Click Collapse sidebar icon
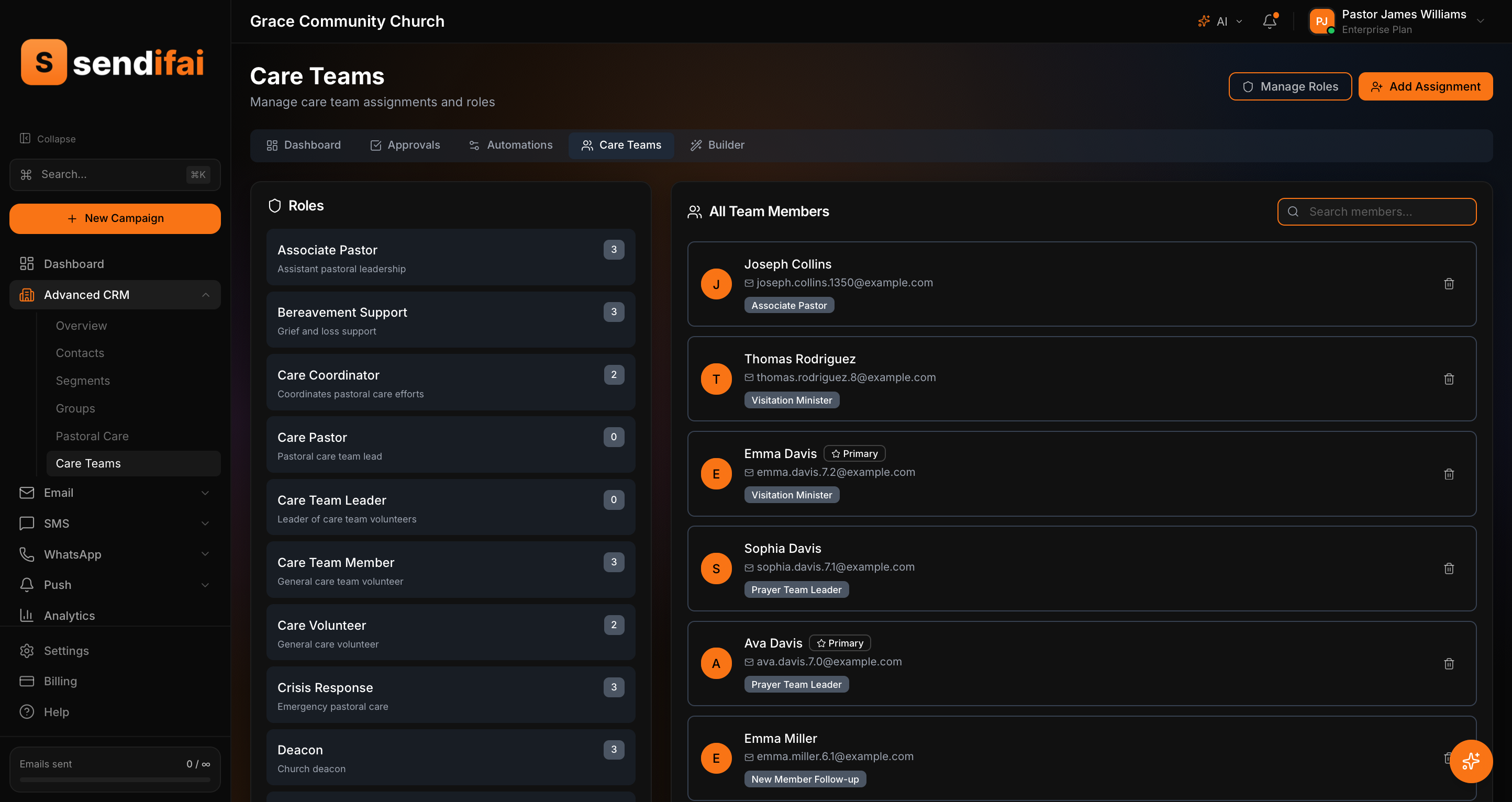 click(25, 139)
